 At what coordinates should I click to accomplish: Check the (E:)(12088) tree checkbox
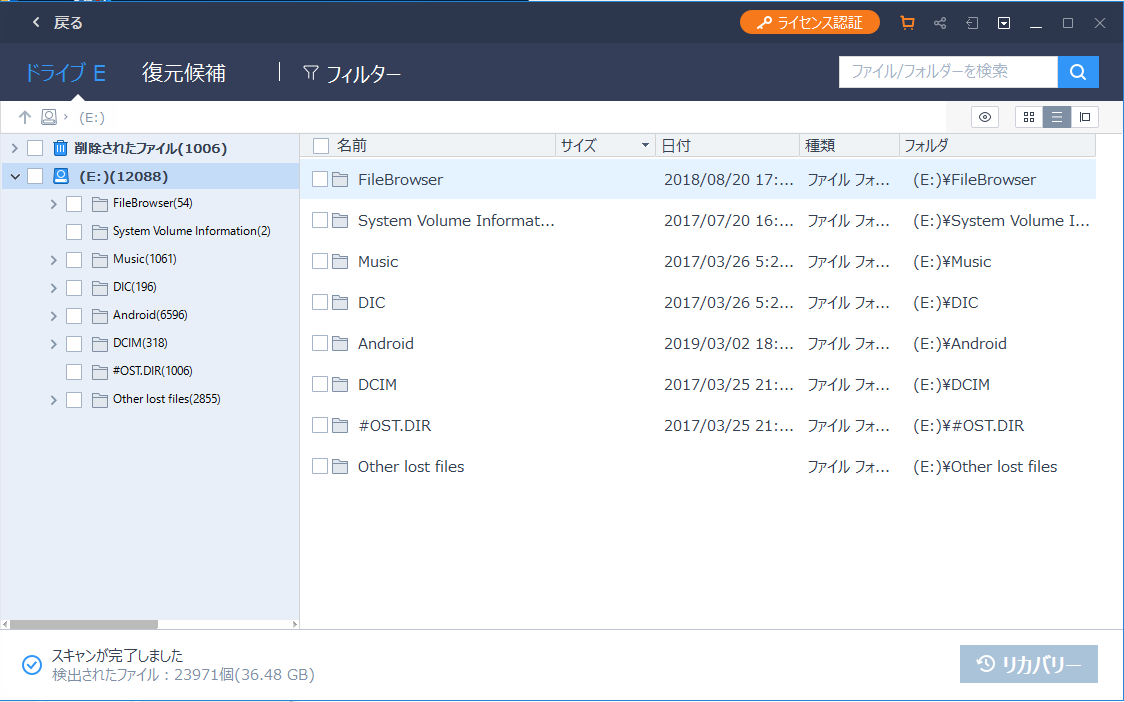(35, 176)
